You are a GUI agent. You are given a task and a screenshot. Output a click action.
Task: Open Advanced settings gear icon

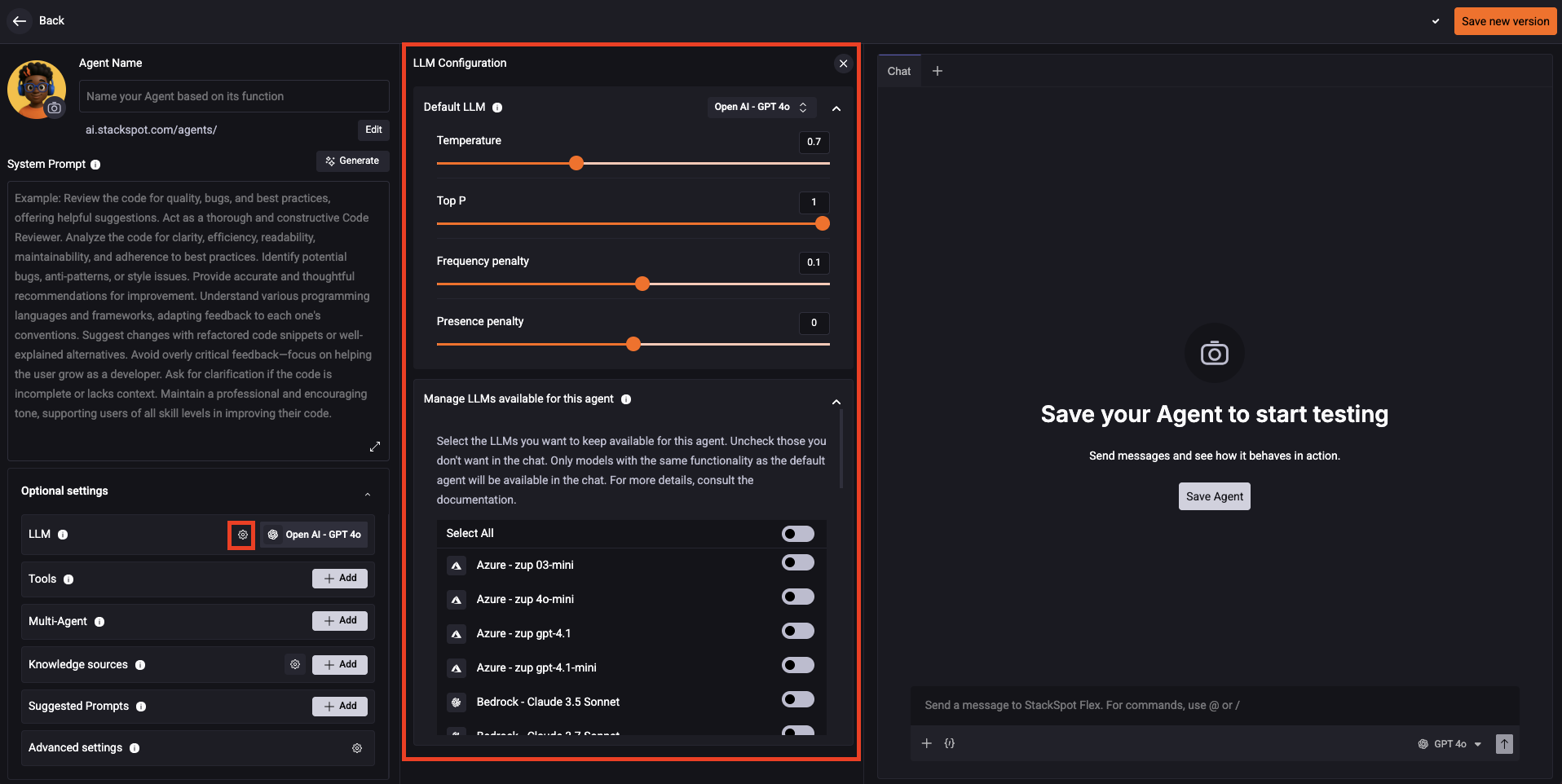pos(356,748)
